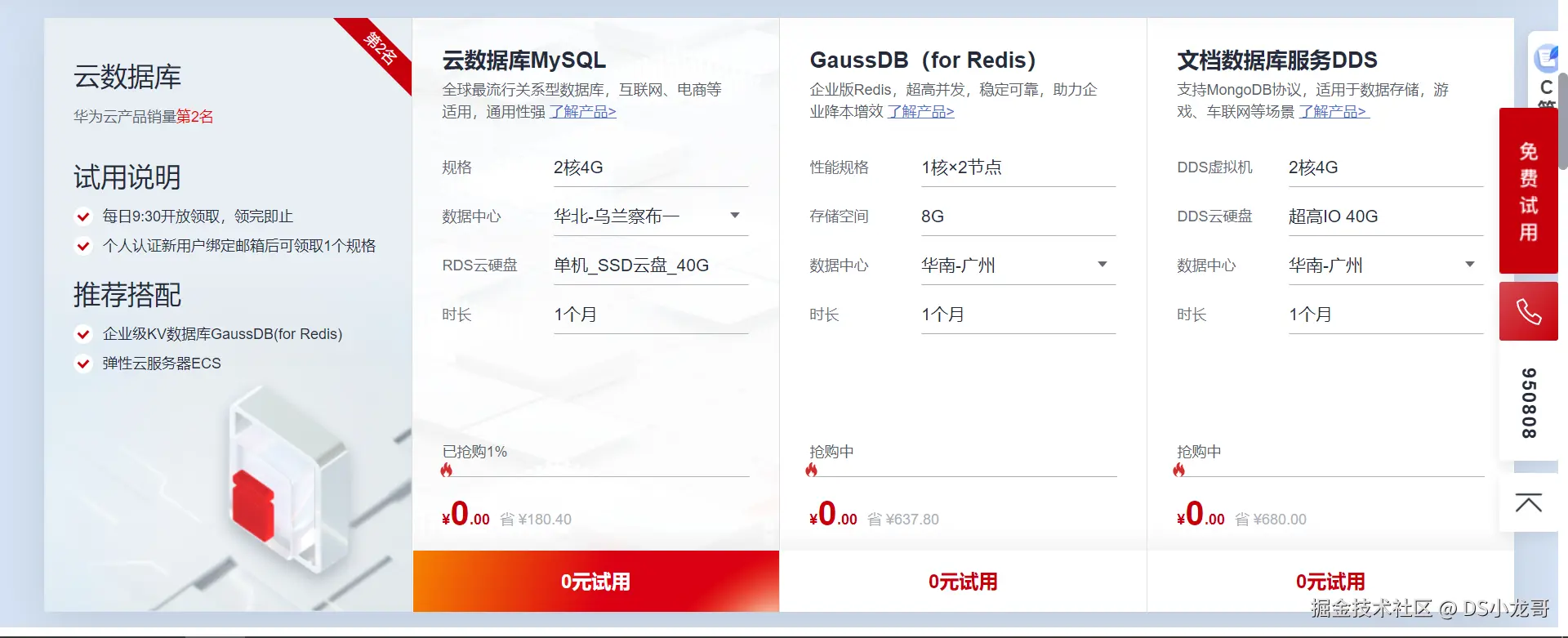
Task: Open 了解产品 link under GaussDB (for Redis)
Action: pos(921,112)
